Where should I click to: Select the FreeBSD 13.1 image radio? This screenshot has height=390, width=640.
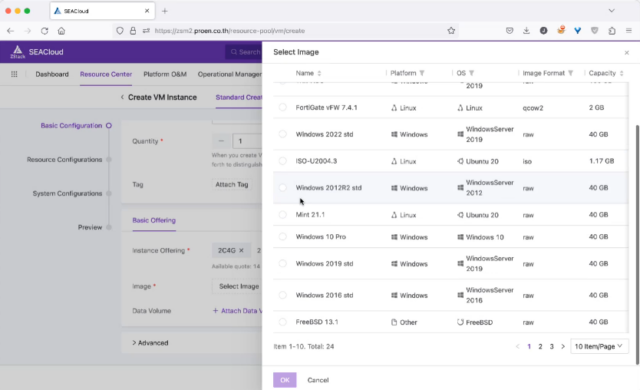pyautogui.click(x=282, y=322)
